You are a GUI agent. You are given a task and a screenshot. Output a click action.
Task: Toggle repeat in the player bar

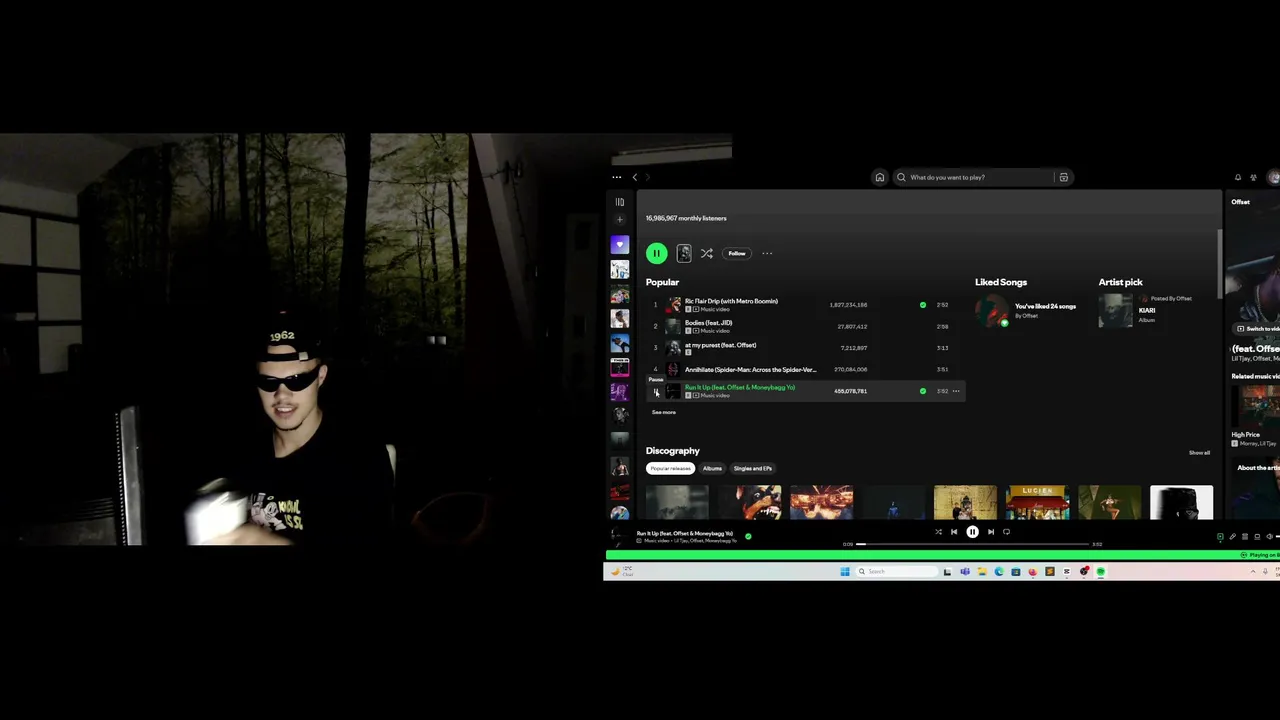click(x=1007, y=532)
